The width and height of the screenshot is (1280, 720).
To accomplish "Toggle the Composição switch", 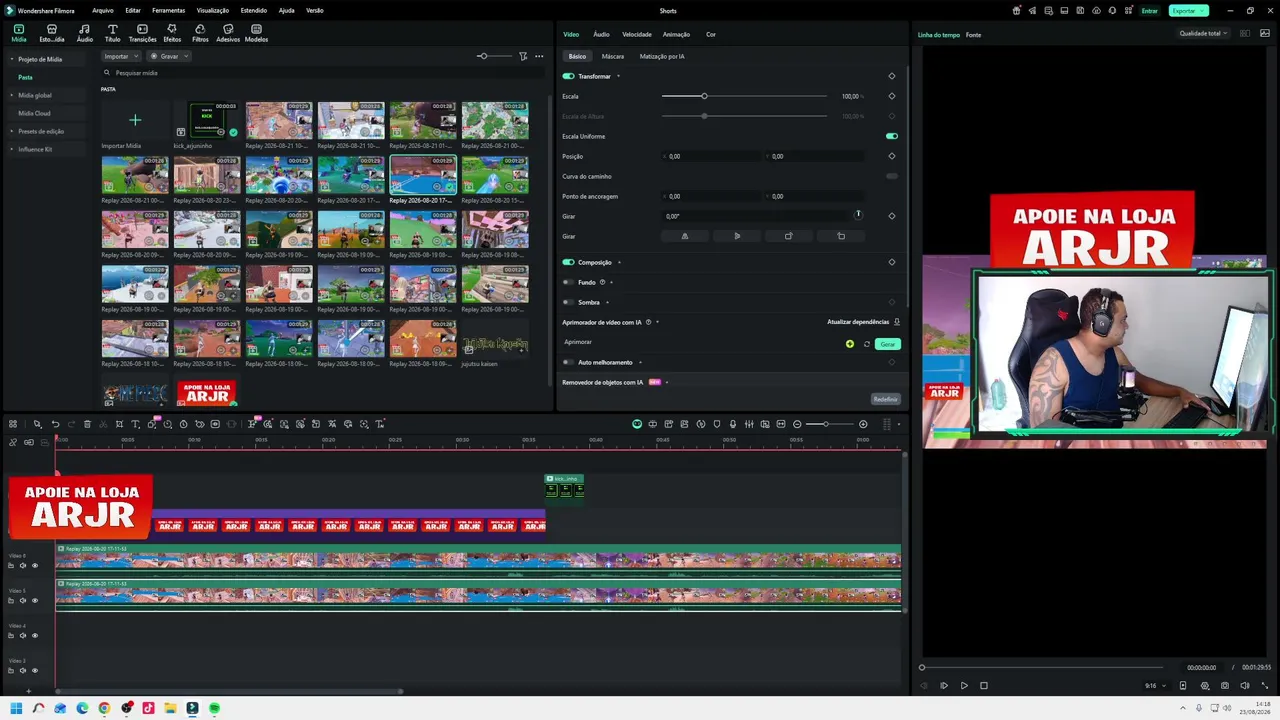I will 568,262.
